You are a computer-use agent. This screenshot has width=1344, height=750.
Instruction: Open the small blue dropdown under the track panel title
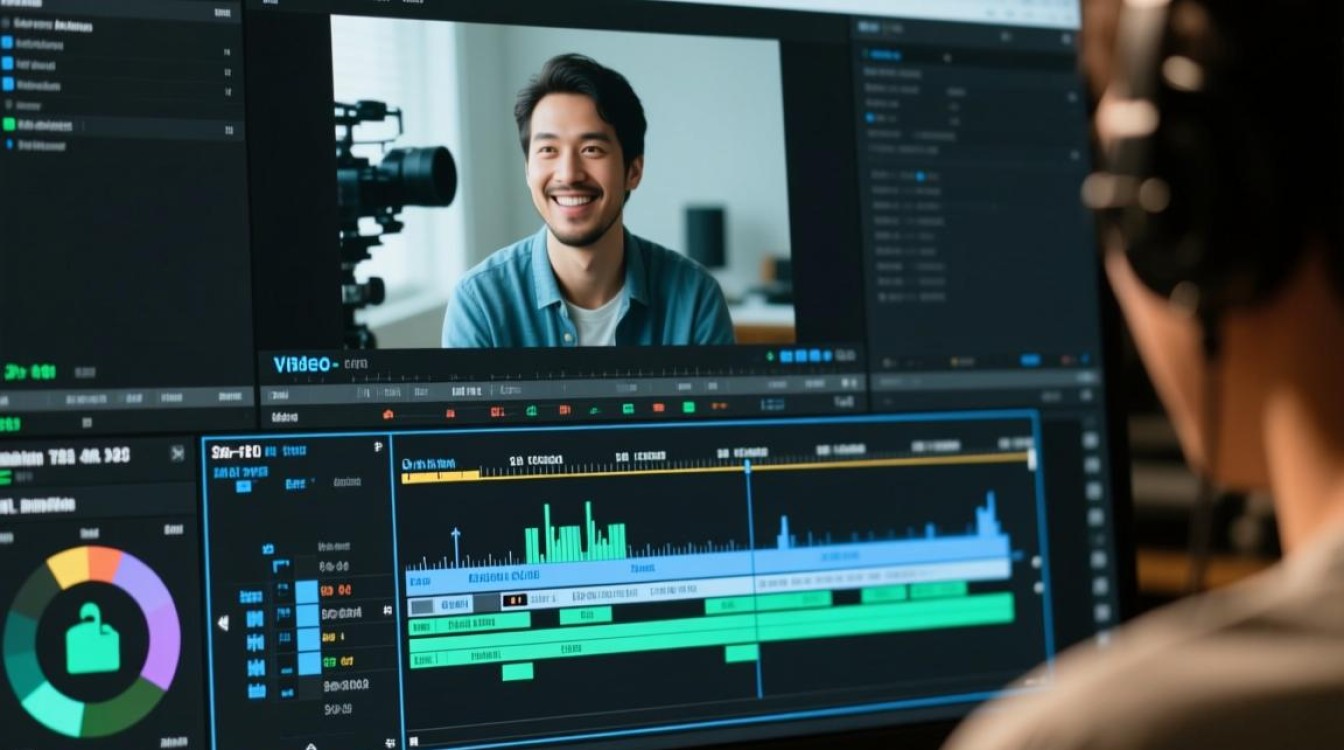[x=243, y=487]
